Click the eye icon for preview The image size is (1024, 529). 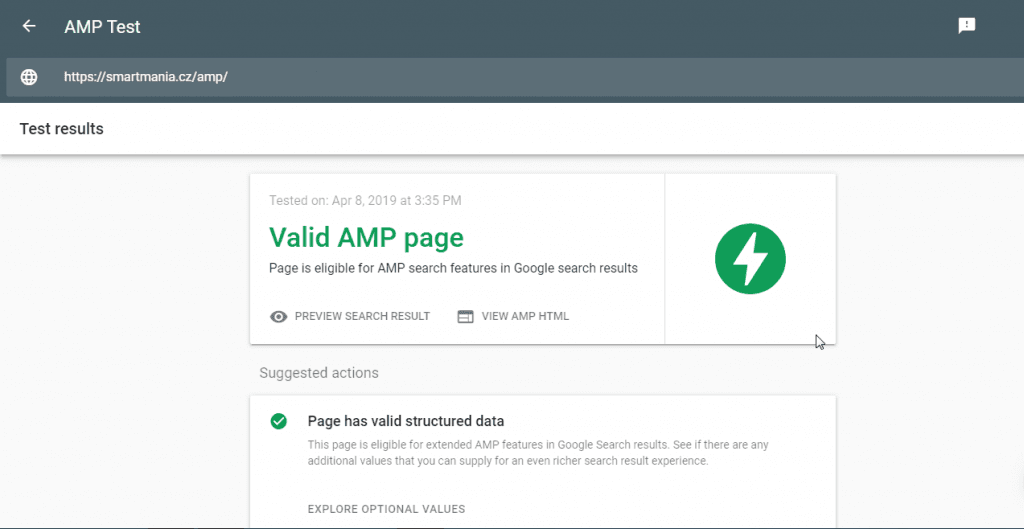point(279,317)
